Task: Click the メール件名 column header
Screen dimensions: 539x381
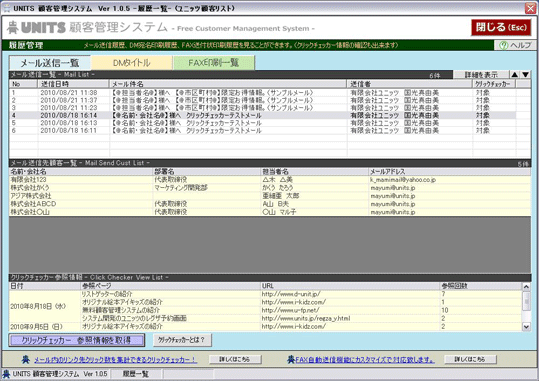Action: (228, 84)
